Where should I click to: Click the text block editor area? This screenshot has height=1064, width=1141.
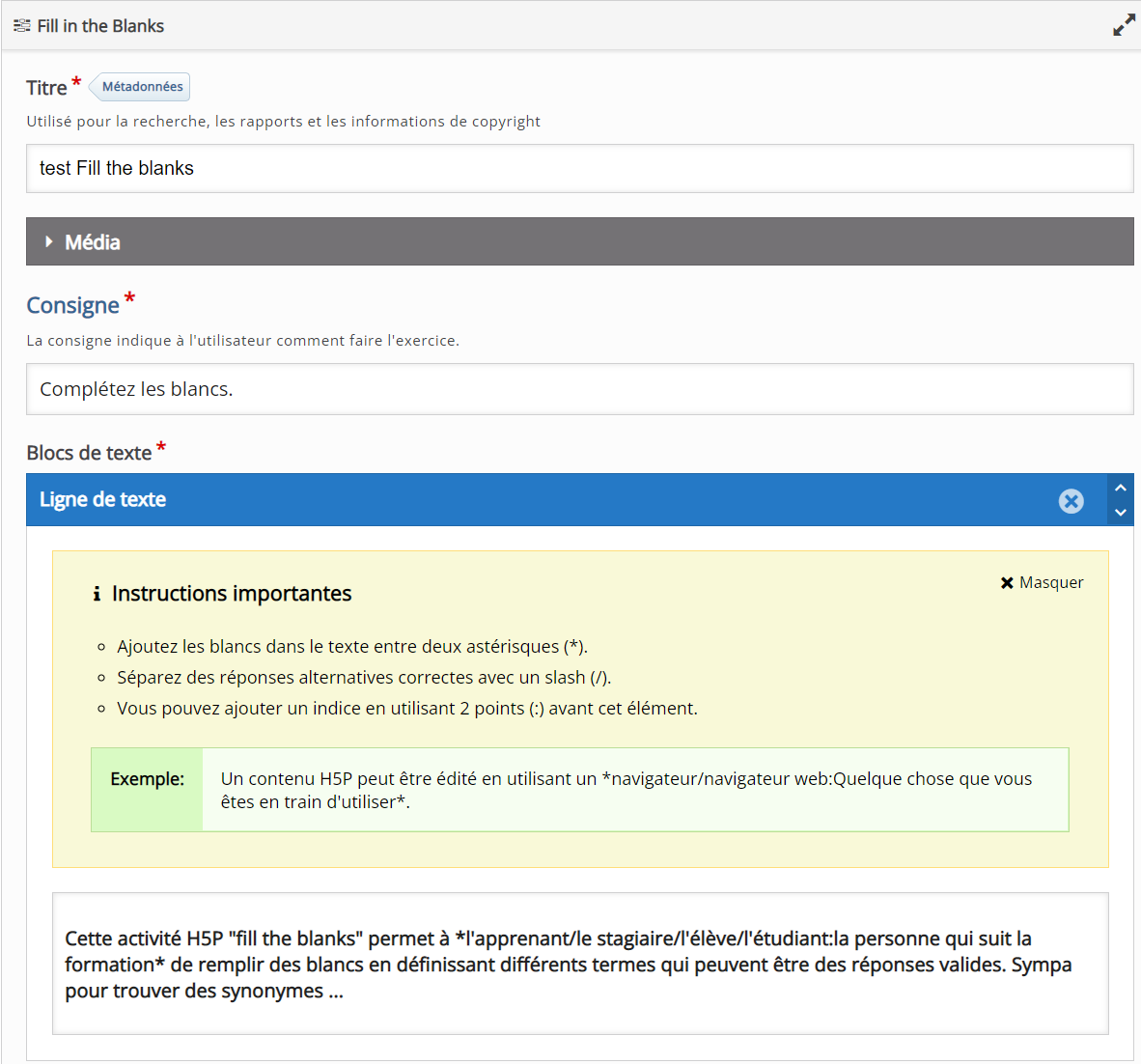(x=580, y=964)
